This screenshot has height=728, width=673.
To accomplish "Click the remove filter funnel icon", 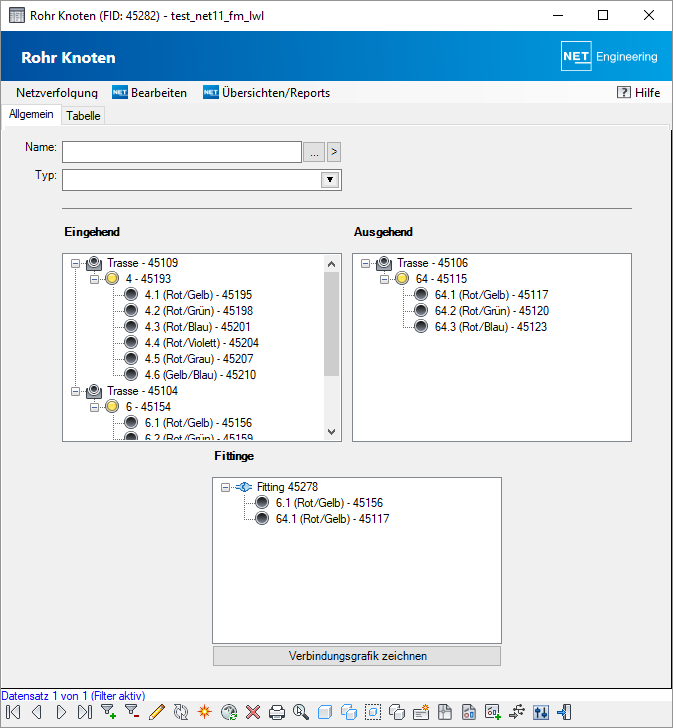I will (132, 713).
